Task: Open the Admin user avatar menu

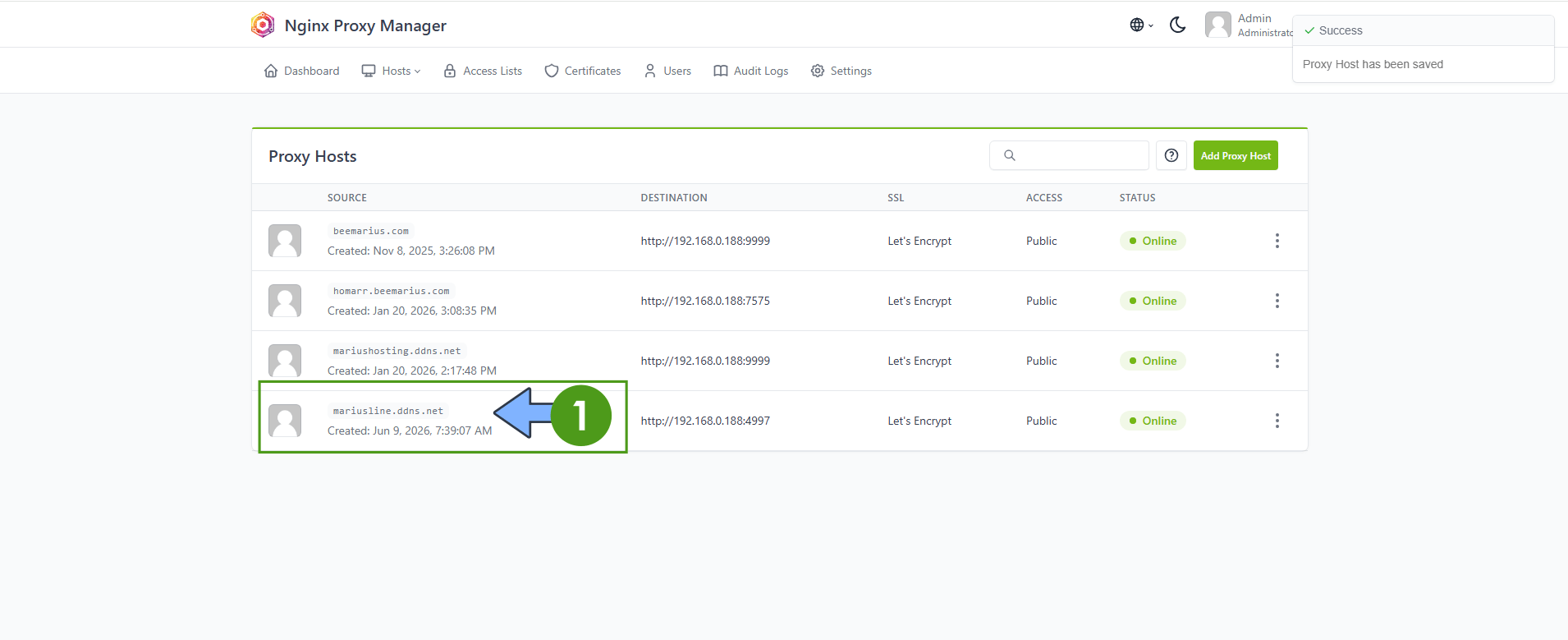Action: [1218, 25]
